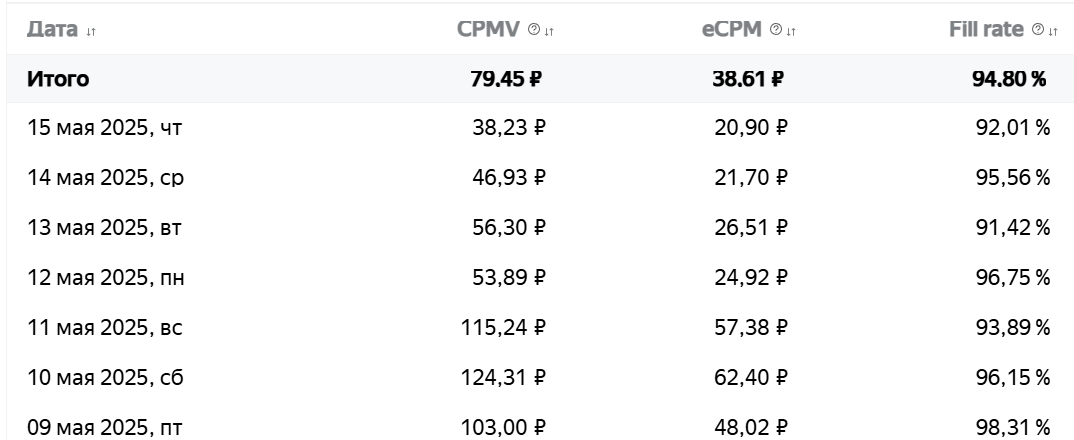
Task: Click the Fill rate column header text
Action: pyautogui.click(x=986, y=29)
